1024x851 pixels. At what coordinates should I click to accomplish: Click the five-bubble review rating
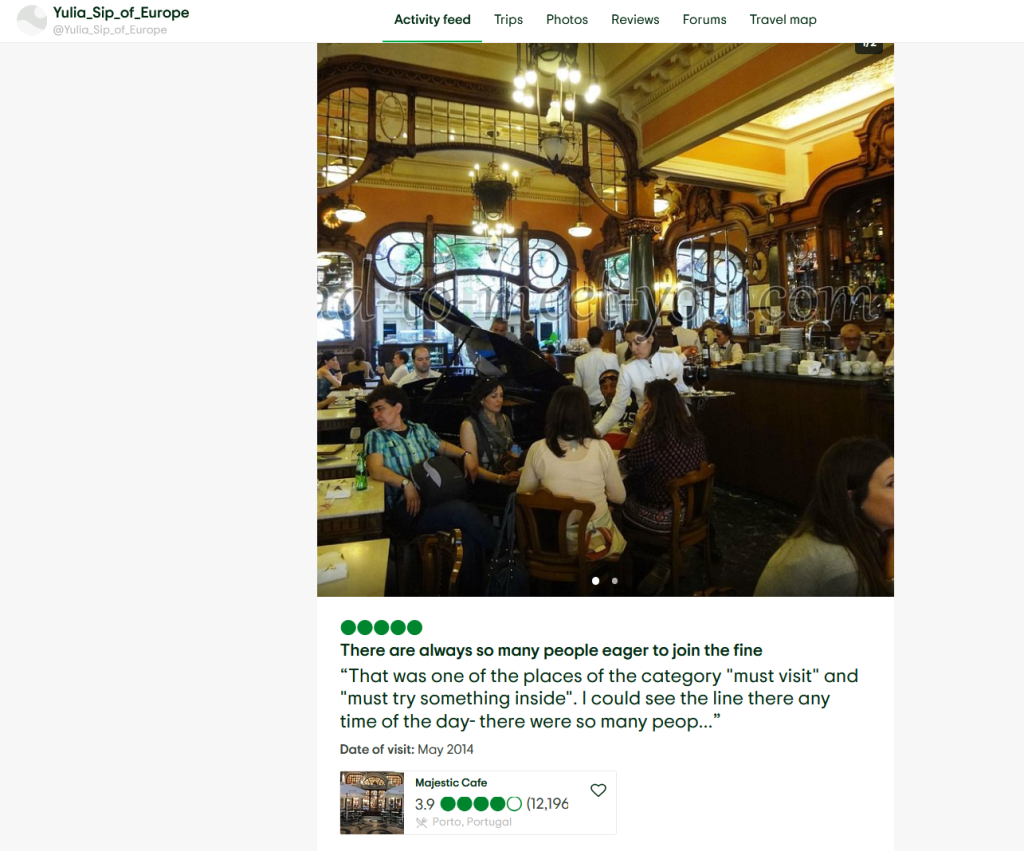point(381,628)
